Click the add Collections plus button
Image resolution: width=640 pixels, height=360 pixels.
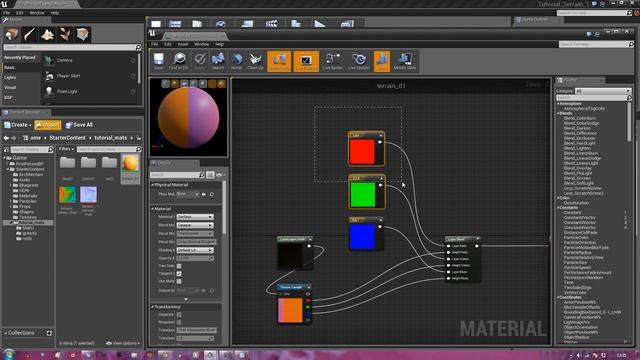(49, 333)
